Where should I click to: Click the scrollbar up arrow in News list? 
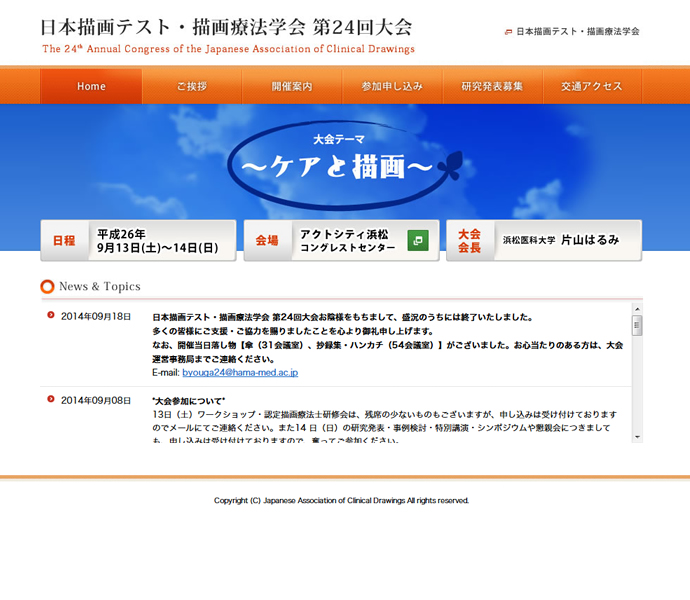click(637, 309)
